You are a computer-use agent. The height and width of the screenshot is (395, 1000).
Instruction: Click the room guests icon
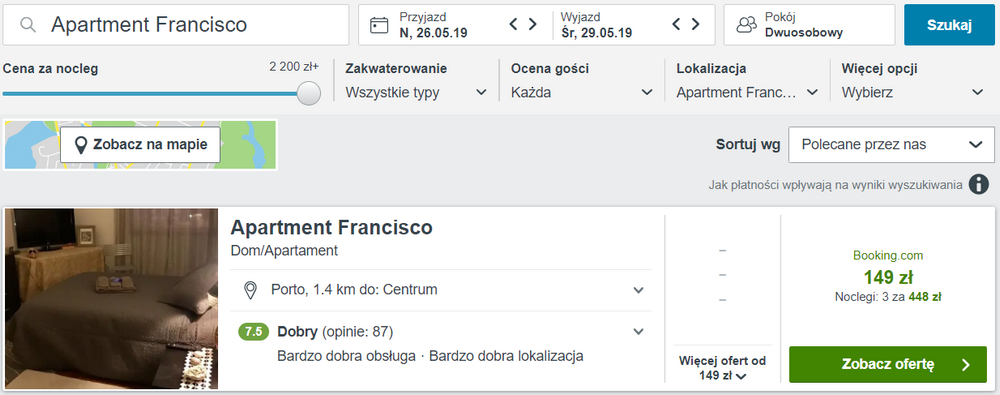[x=746, y=25]
